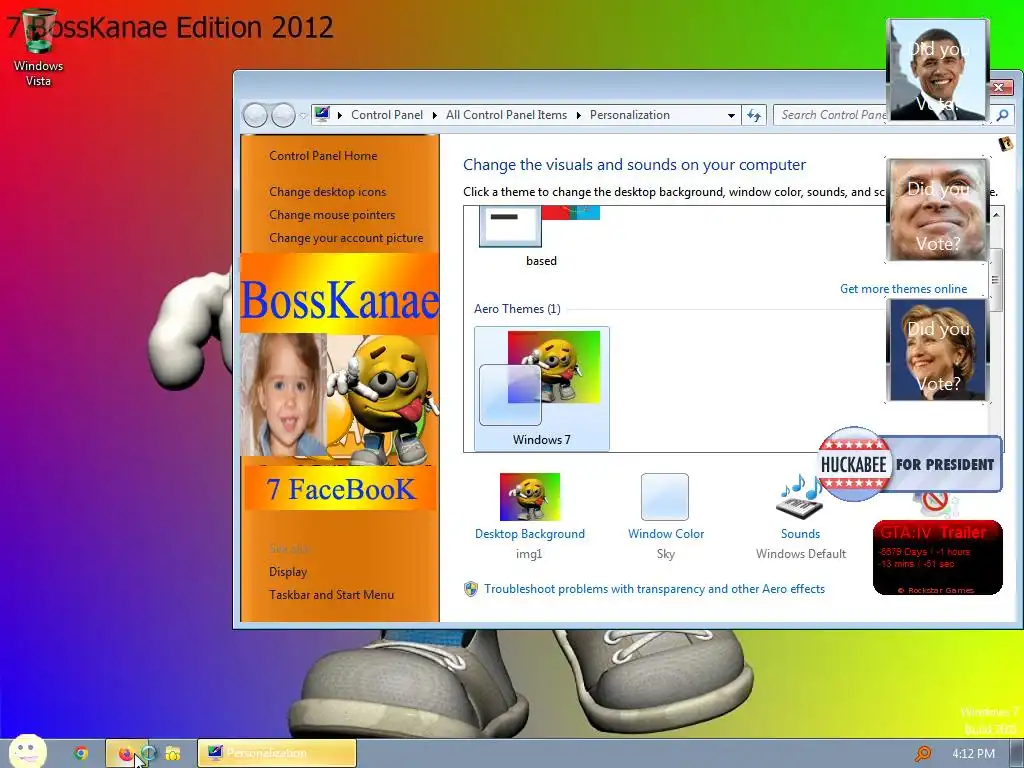1024x768 pixels.
Task: Open Control Panel Home link
Action: click(323, 155)
